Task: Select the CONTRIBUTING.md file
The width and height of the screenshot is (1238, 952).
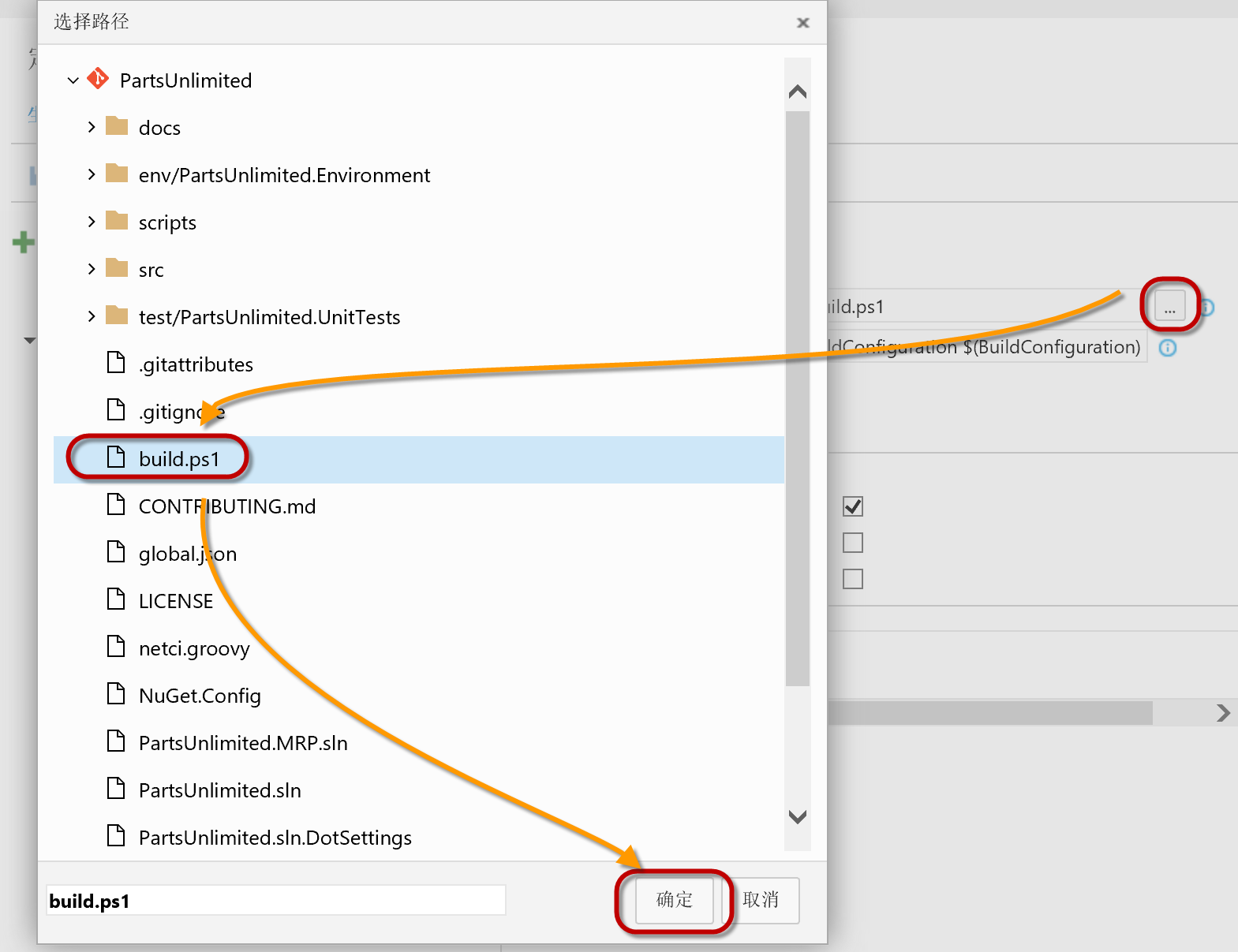Action: tap(227, 506)
